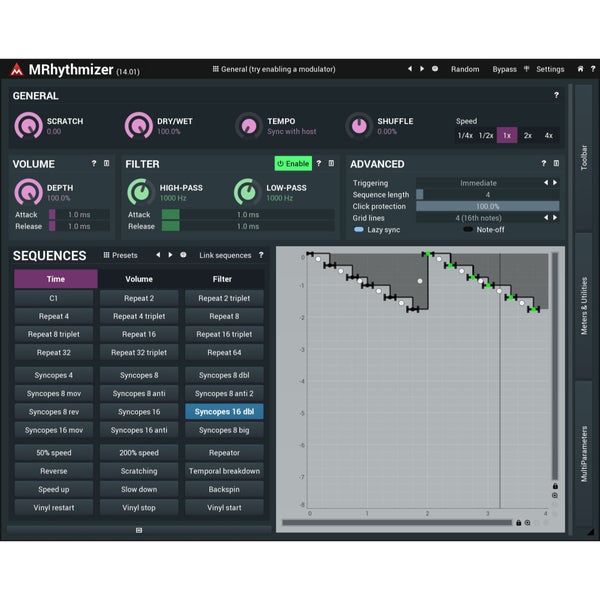Select next Triggering option arrow
This screenshot has width=600, height=600.
click(x=555, y=183)
